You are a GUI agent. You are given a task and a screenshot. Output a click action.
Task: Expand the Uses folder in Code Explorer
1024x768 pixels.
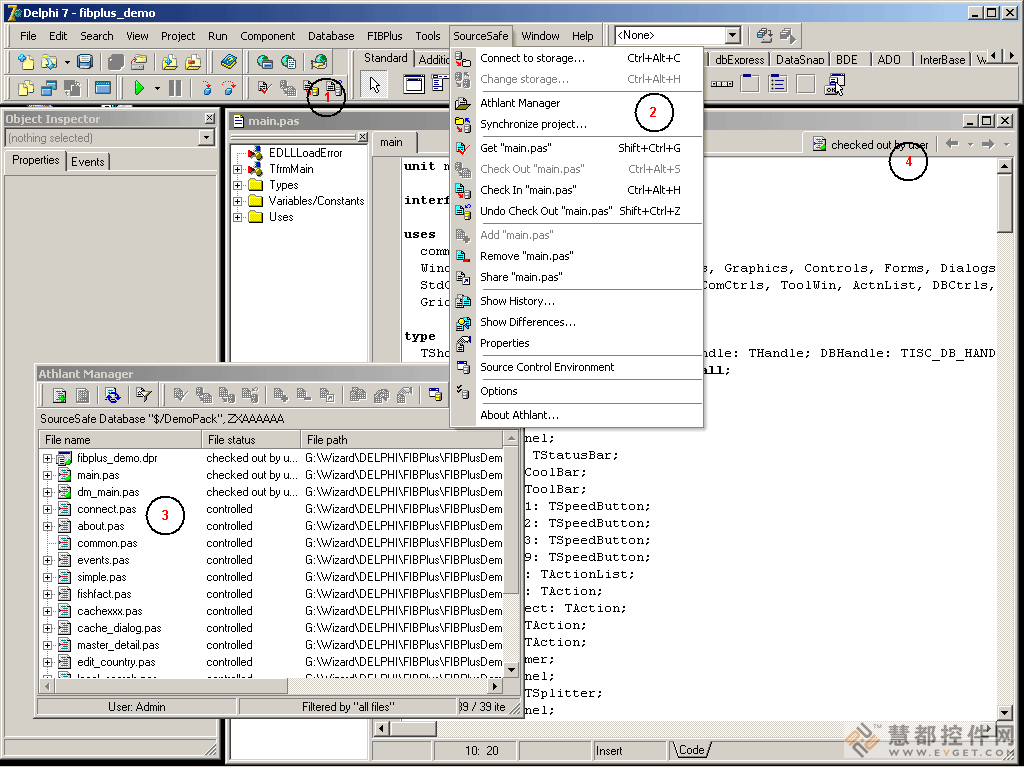[x=237, y=217]
